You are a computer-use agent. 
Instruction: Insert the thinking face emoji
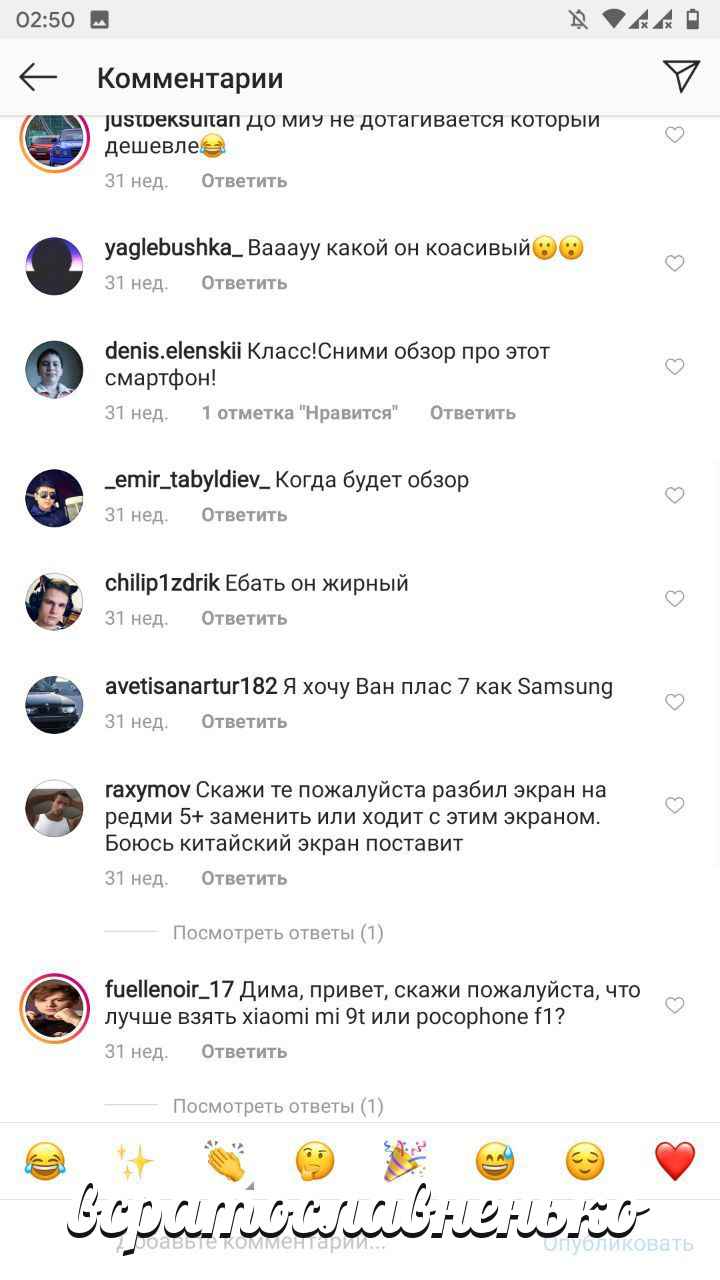315,1161
